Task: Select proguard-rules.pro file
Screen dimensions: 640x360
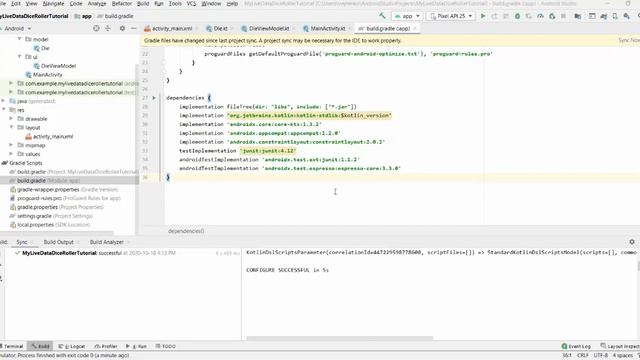Action: [x=65, y=198]
